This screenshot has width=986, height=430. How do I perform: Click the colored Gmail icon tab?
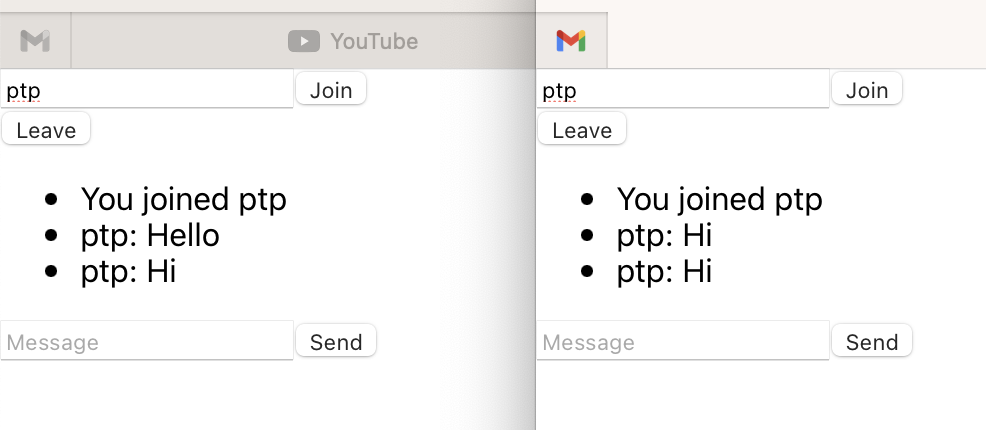[x=571, y=41]
